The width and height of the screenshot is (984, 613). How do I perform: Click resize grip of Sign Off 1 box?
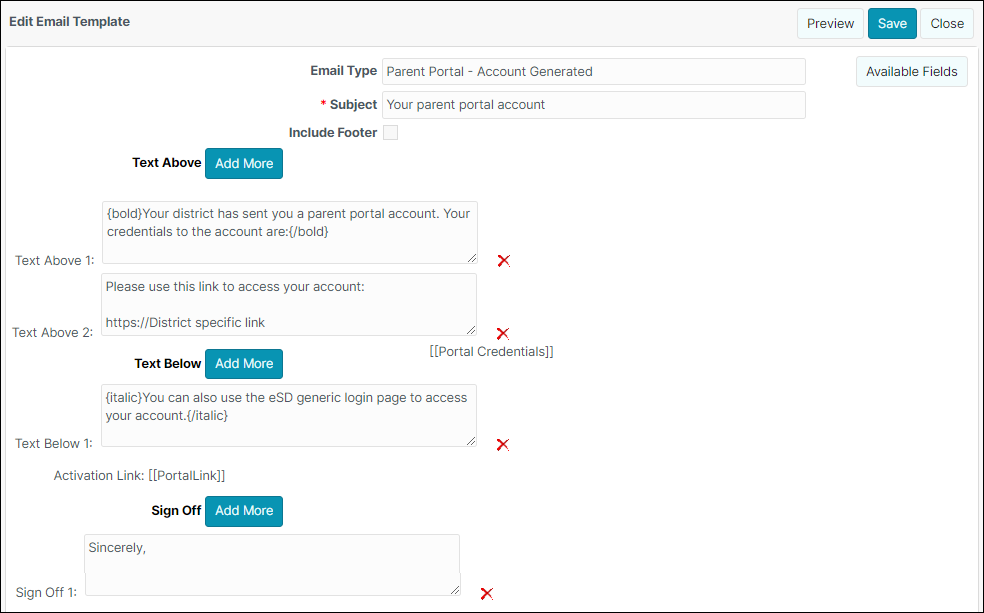(x=454, y=589)
